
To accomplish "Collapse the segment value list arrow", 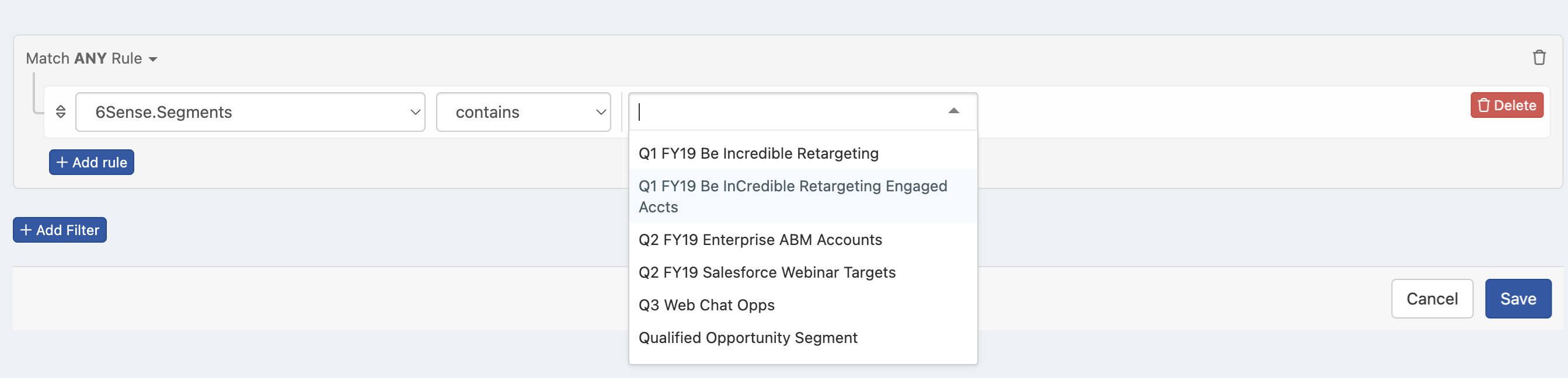I will (x=953, y=111).
